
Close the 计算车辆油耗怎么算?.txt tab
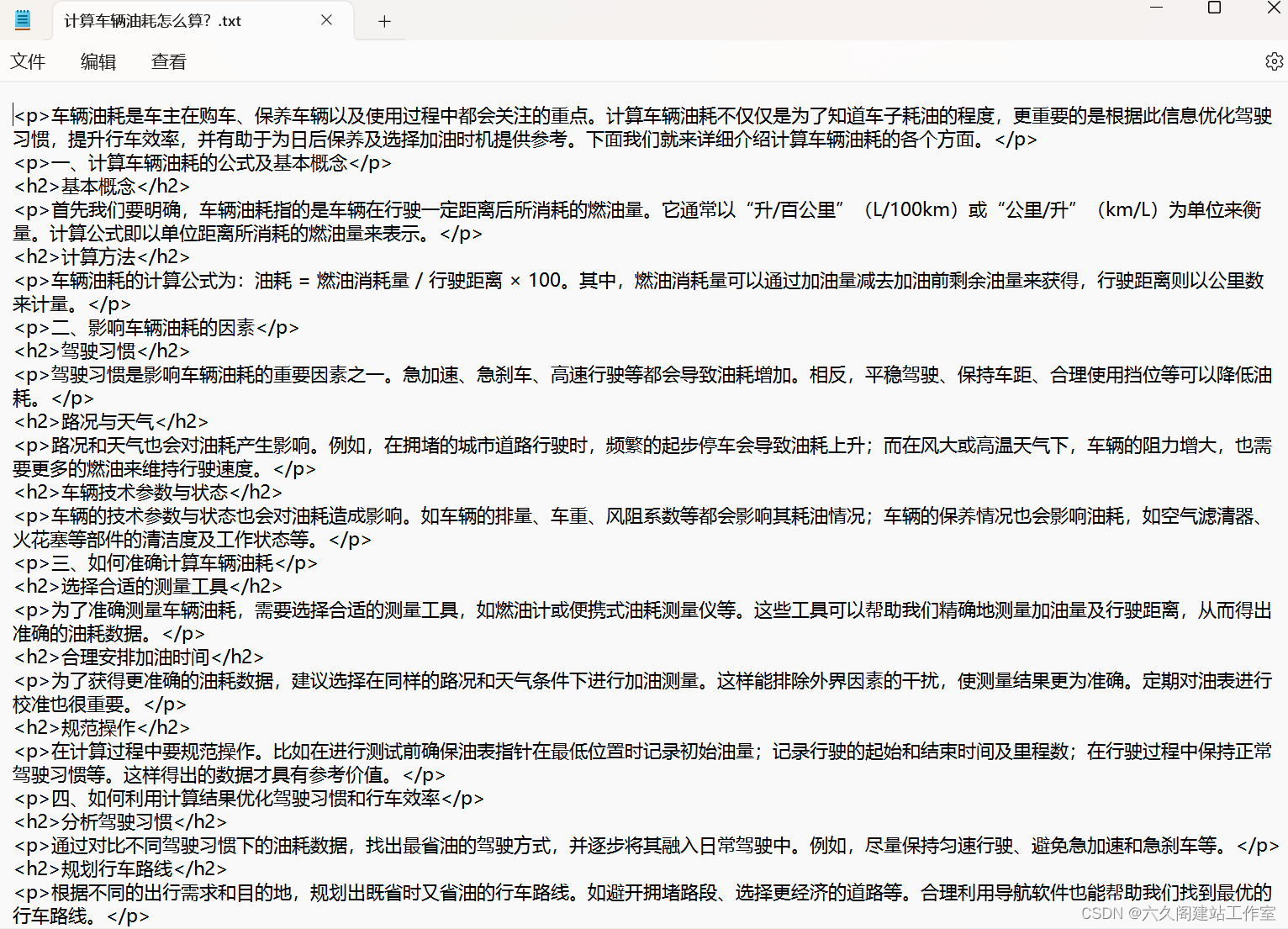click(327, 20)
